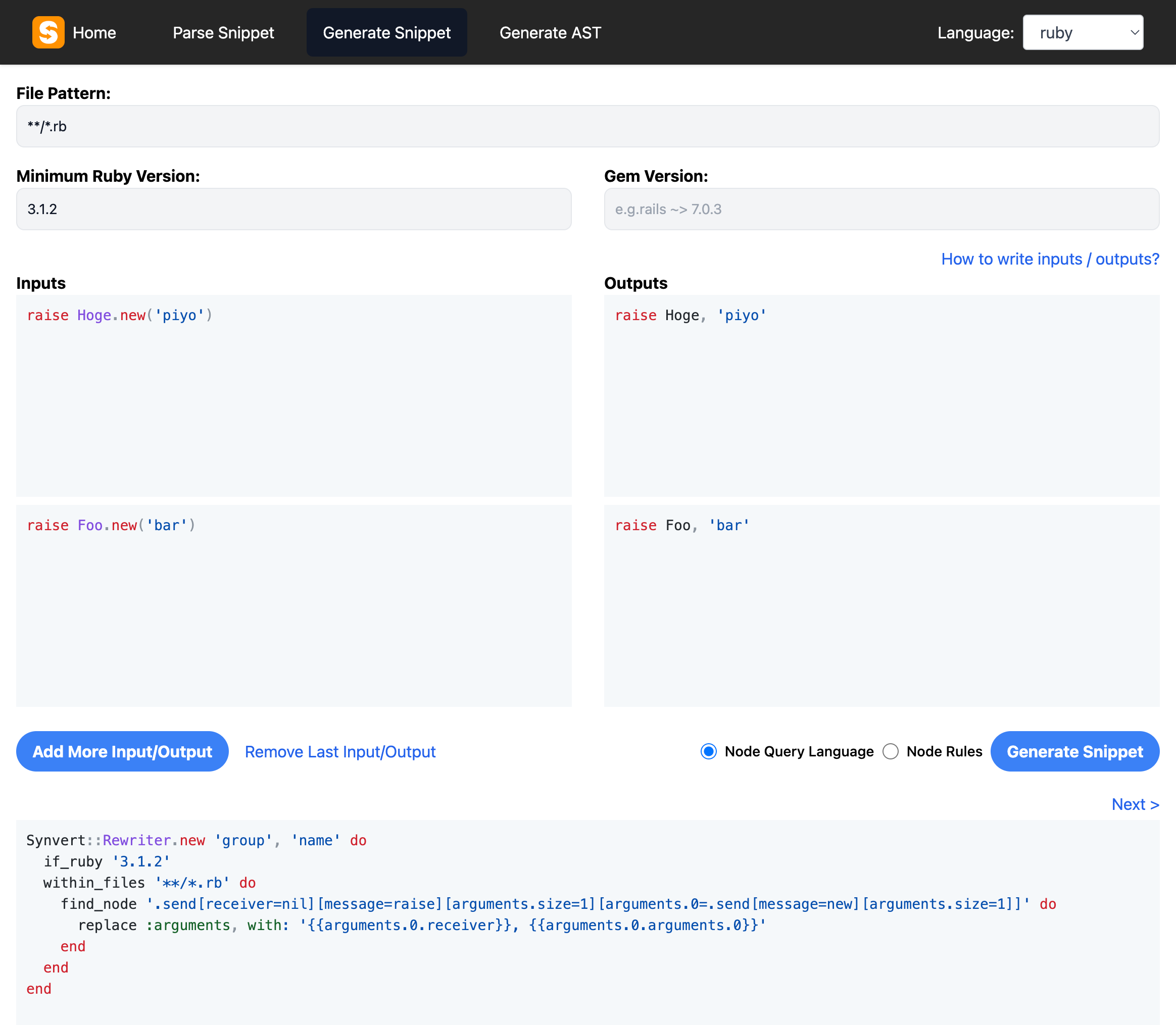Open the Home page
1176x1025 pixels.
(x=94, y=33)
